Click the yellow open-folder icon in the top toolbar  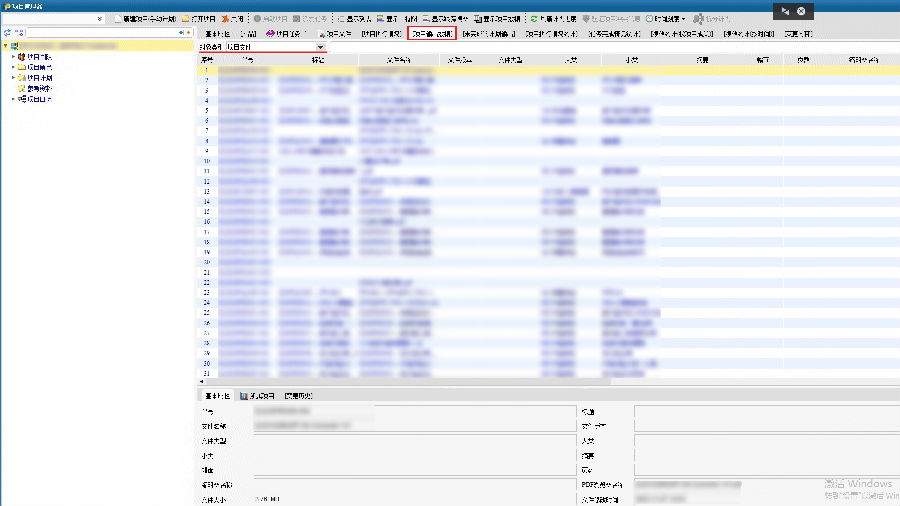click(185, 19)
